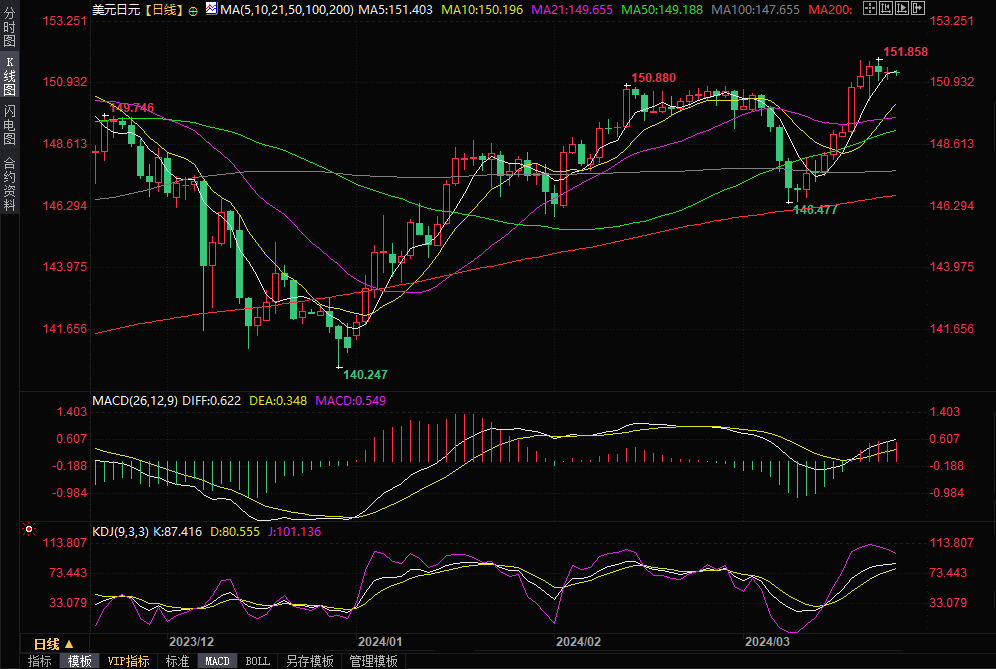Viewport: 996px width, 669px height.
Task: Switch to the BOLL template
Action: pos(257,661)
